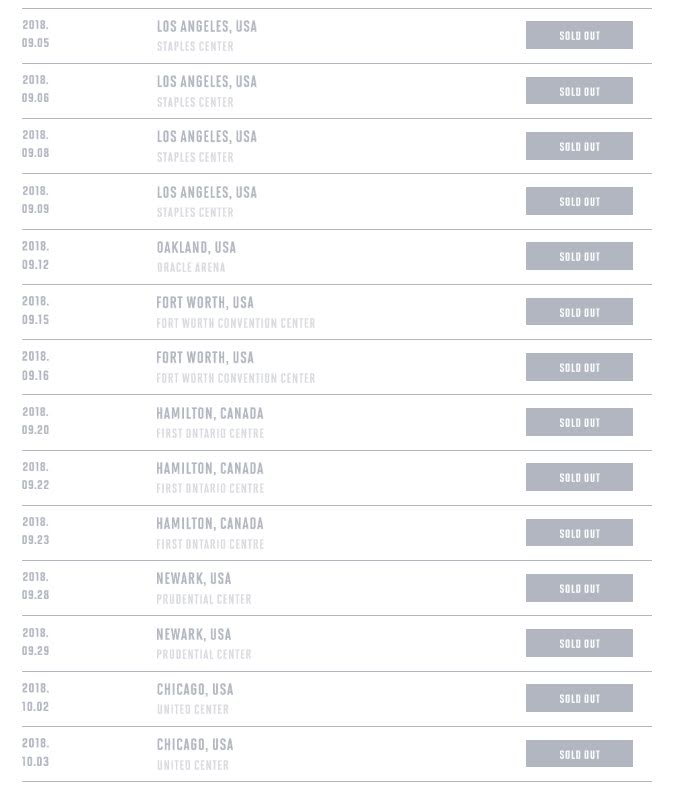Click Hamilton, Canada title for 09.20 show
Image resolution: width=681 pixels, height=793 pixels.
tap(210, 413)
